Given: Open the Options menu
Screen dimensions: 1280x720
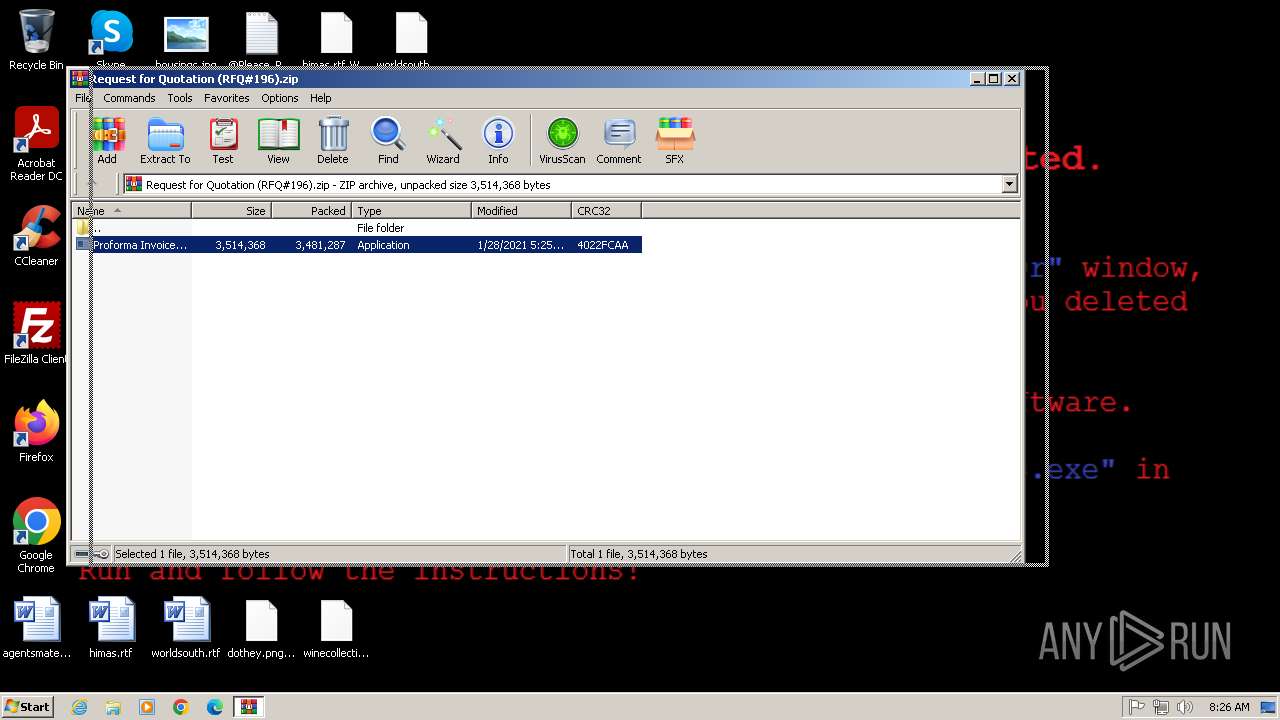Looking at the screenshot, I should point(280,98).
